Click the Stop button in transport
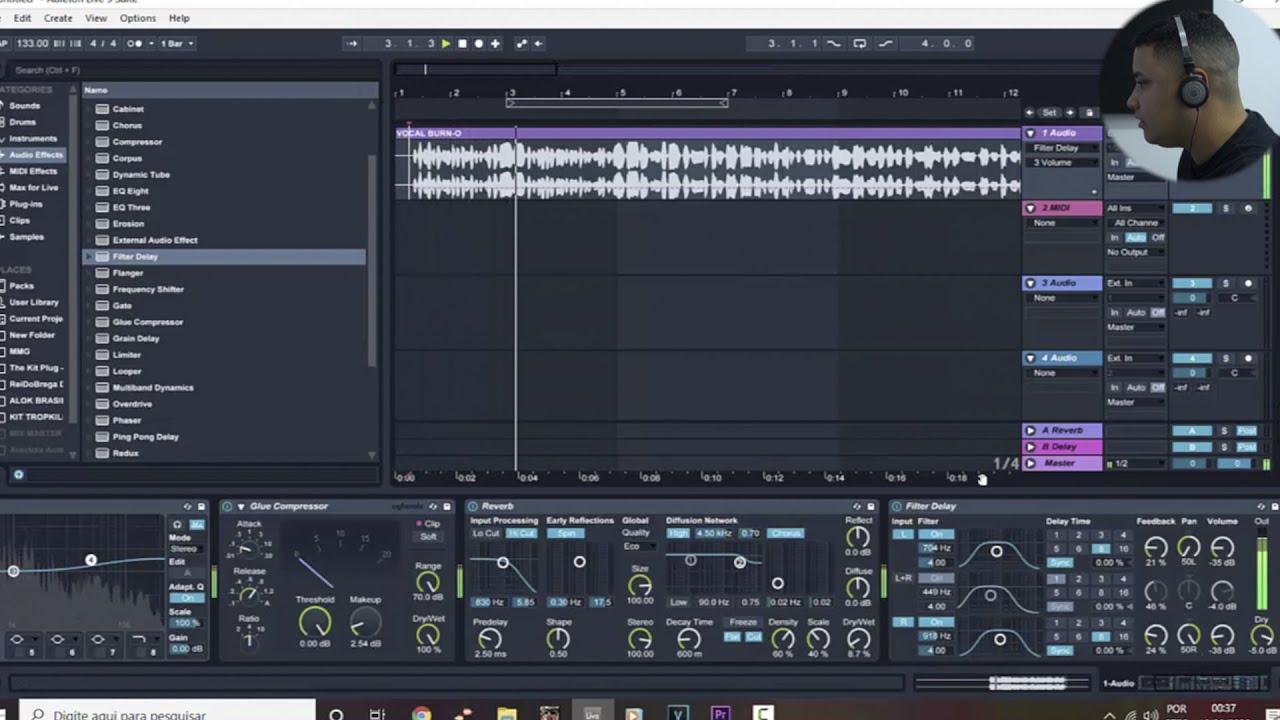The width and height of the screenshot is (1280, 720). coord(462,43)
